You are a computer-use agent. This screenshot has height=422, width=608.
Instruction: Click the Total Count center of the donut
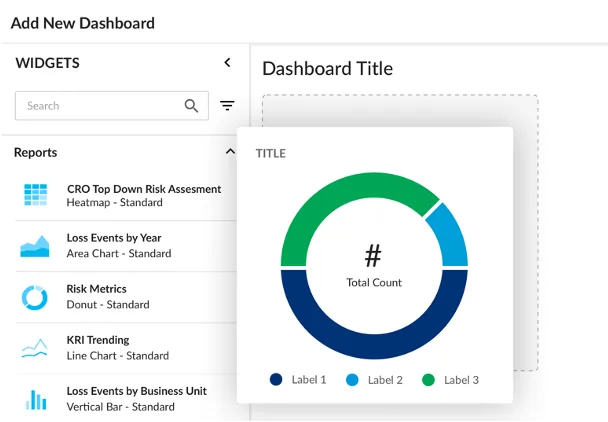(x=374, y=266)
